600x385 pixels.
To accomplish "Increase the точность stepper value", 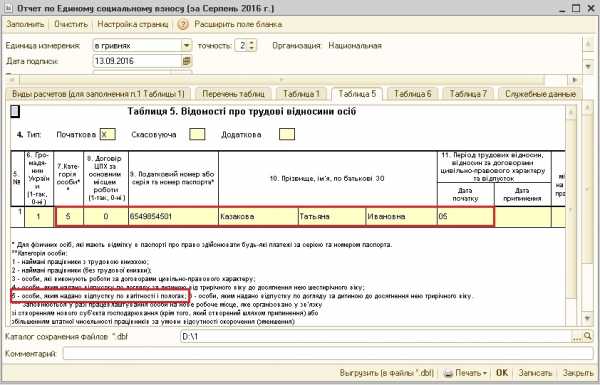I will point(251,42).
